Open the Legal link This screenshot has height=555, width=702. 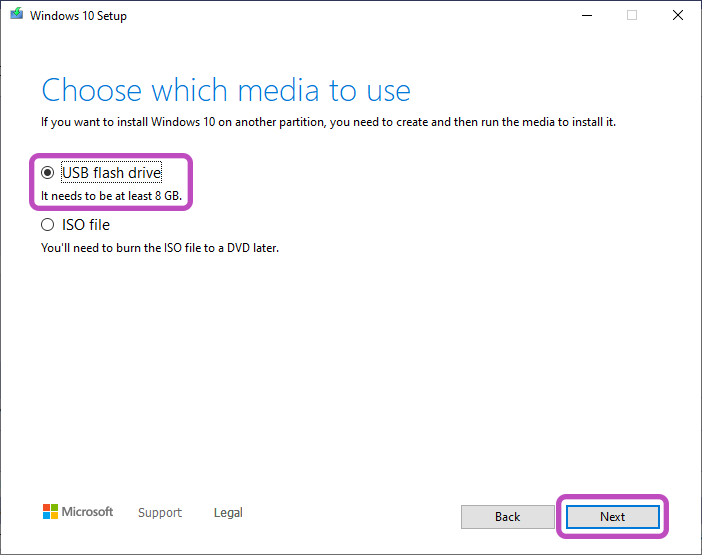(x=228, y=513)
